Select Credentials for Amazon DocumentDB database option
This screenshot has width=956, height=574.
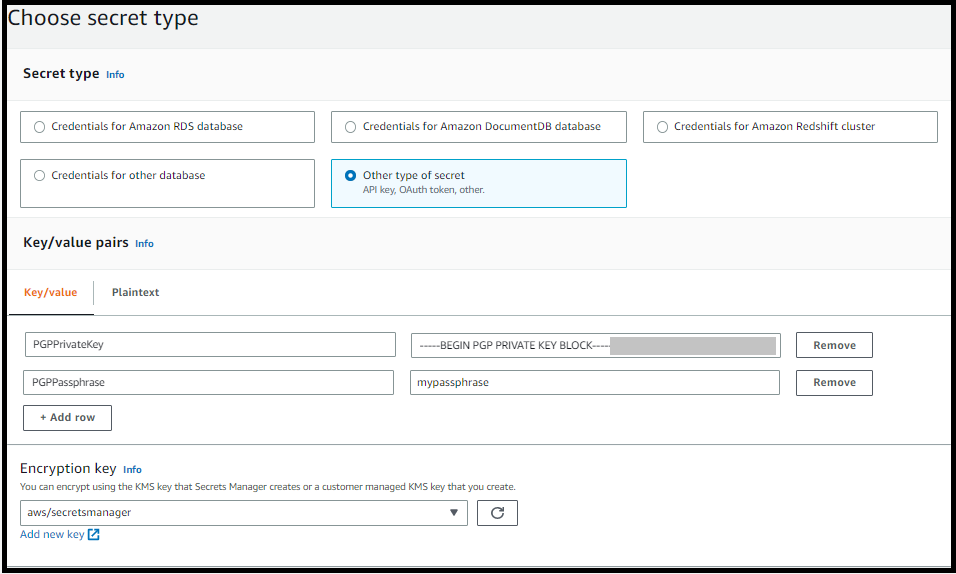350,127
